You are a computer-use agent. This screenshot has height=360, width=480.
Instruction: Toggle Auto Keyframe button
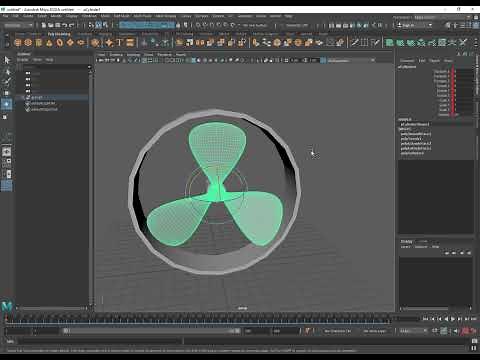click(465, 331)
